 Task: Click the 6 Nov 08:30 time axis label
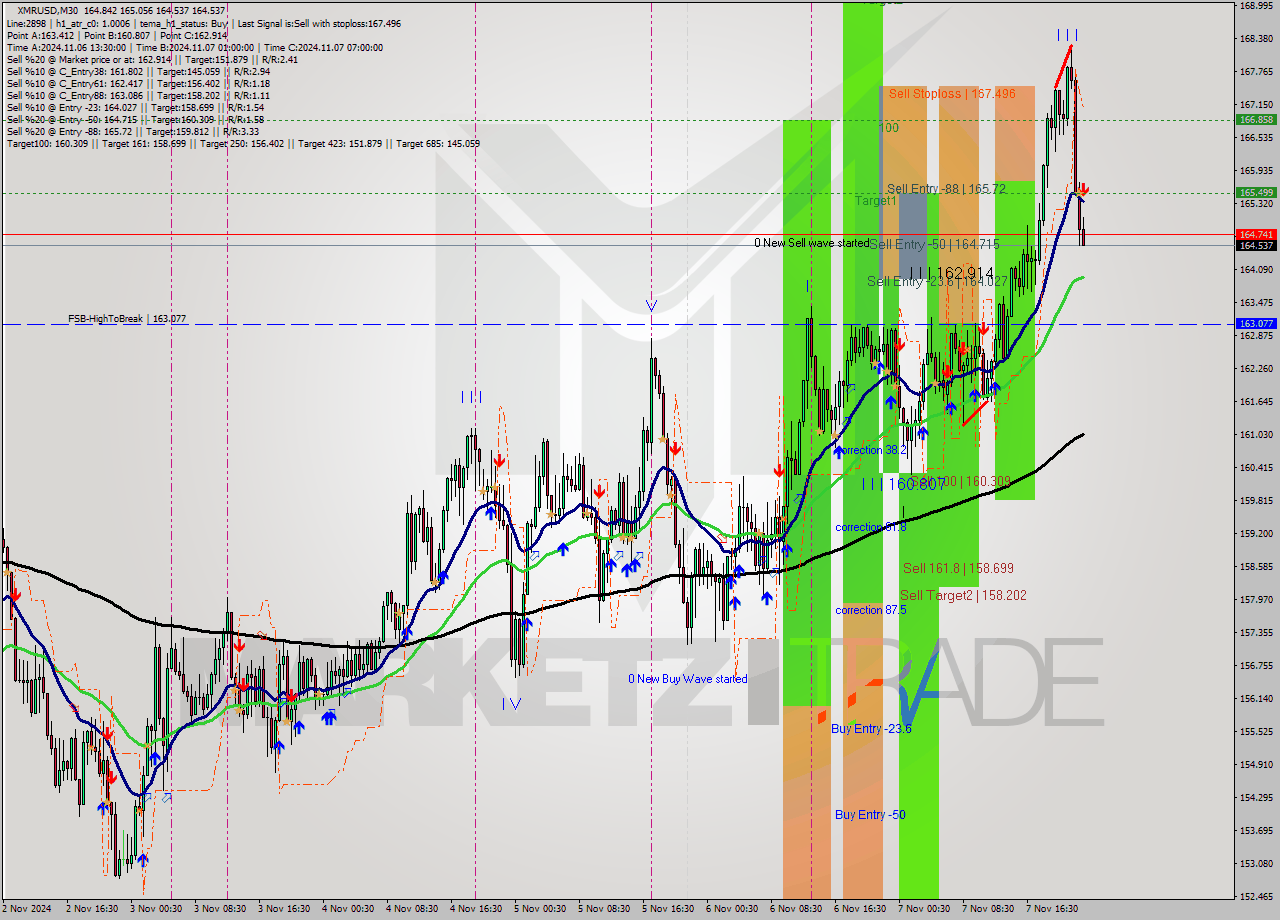(x=796, y=909)
